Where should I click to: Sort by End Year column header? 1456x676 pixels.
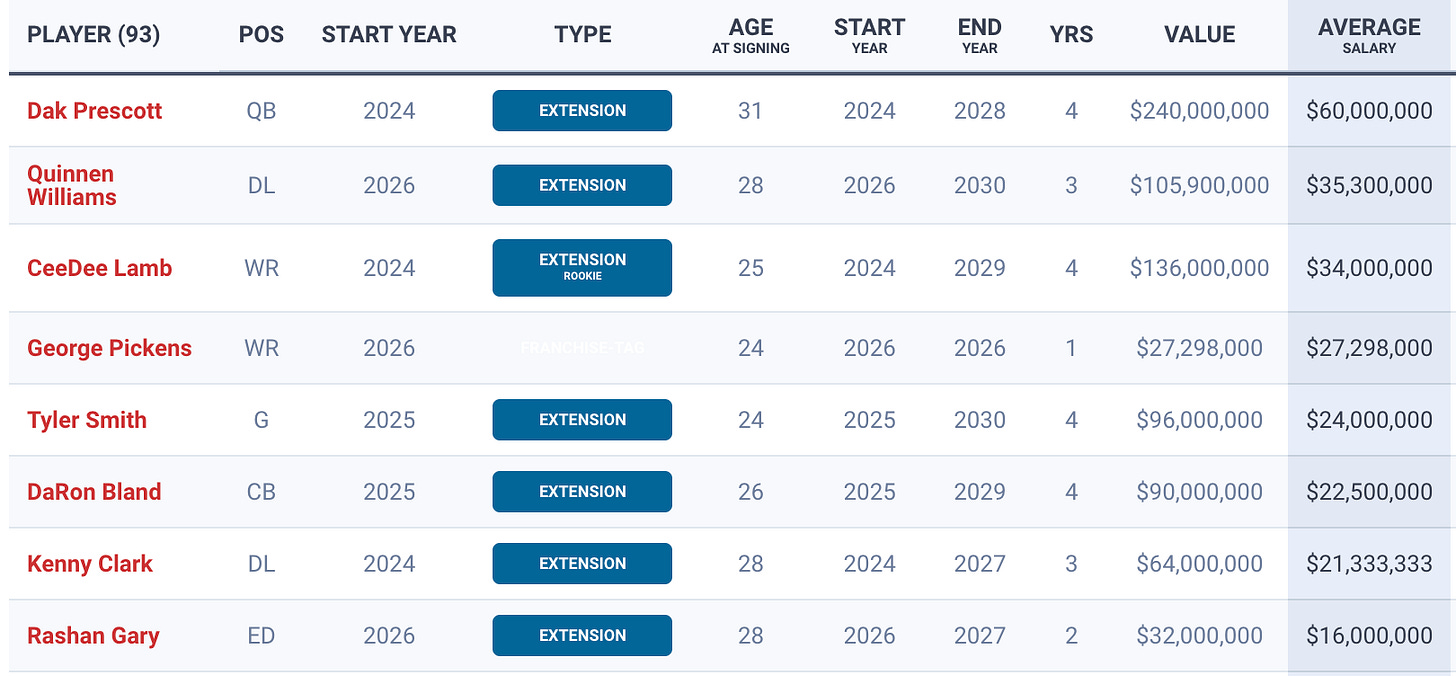(x=979, y=34)
